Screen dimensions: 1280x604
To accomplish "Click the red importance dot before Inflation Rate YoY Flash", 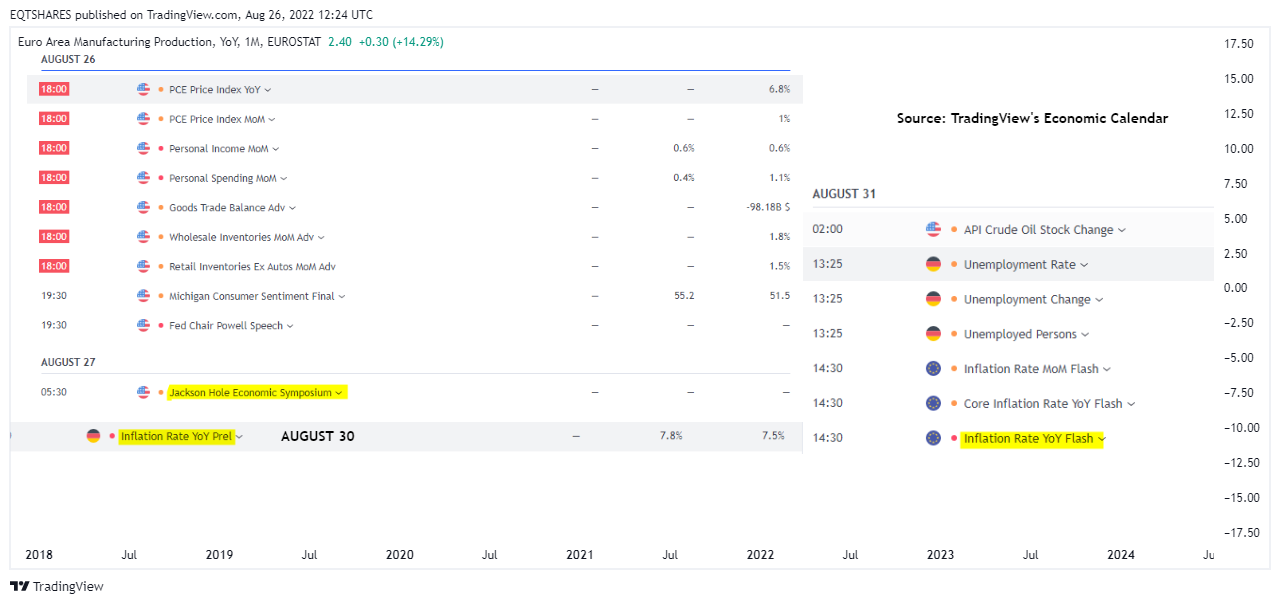I will coord(954,438).
